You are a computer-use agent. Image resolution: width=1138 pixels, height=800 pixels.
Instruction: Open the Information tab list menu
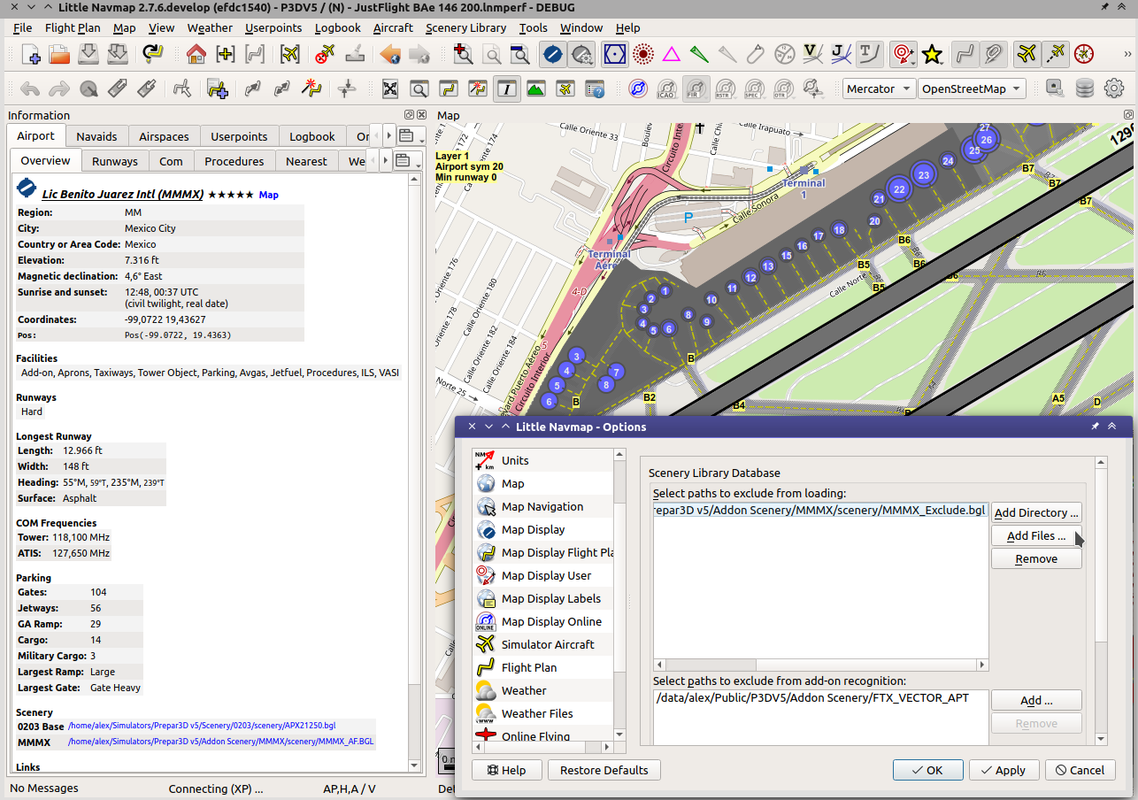click(409, 136)
